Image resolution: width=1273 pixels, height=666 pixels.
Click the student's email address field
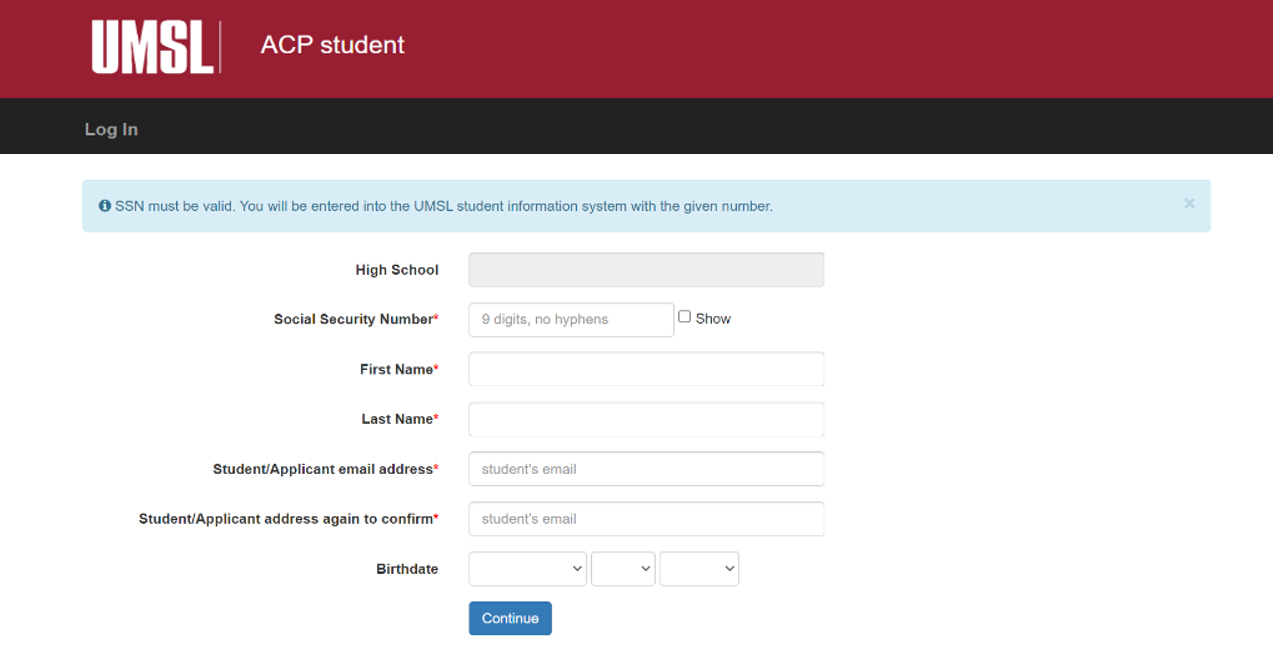(645, 468)
